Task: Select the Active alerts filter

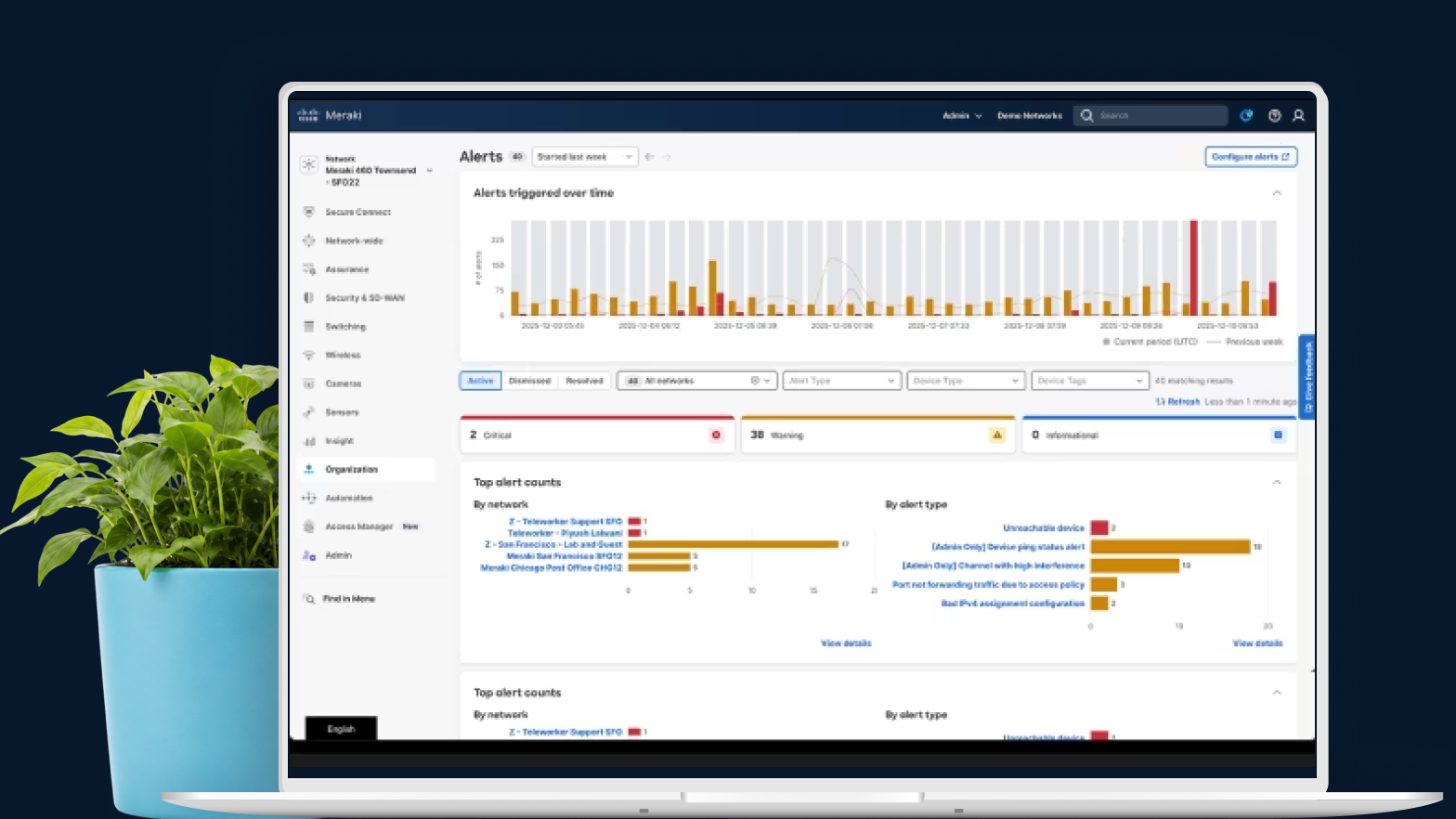Action: 480,381
